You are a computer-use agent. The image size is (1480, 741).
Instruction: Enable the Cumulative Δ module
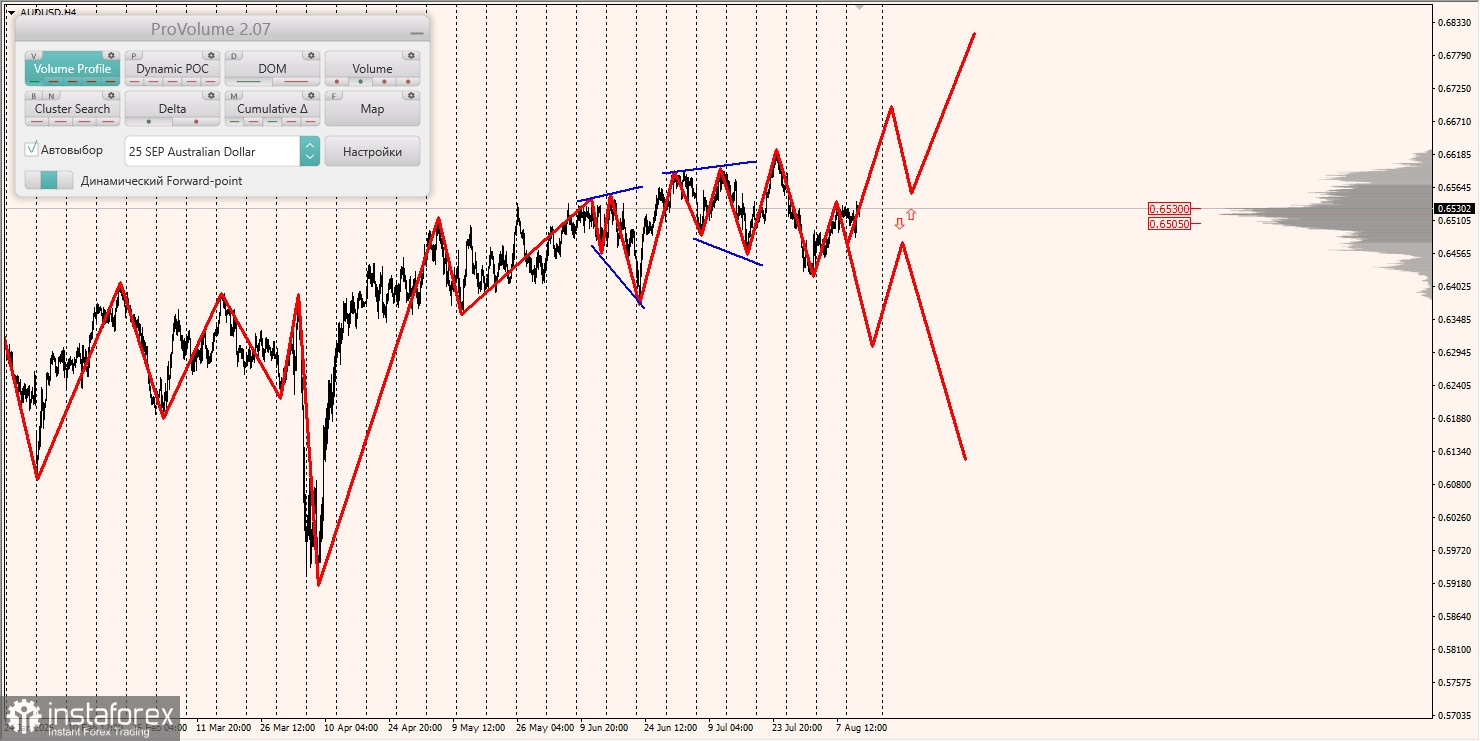[x=273, y=108]
